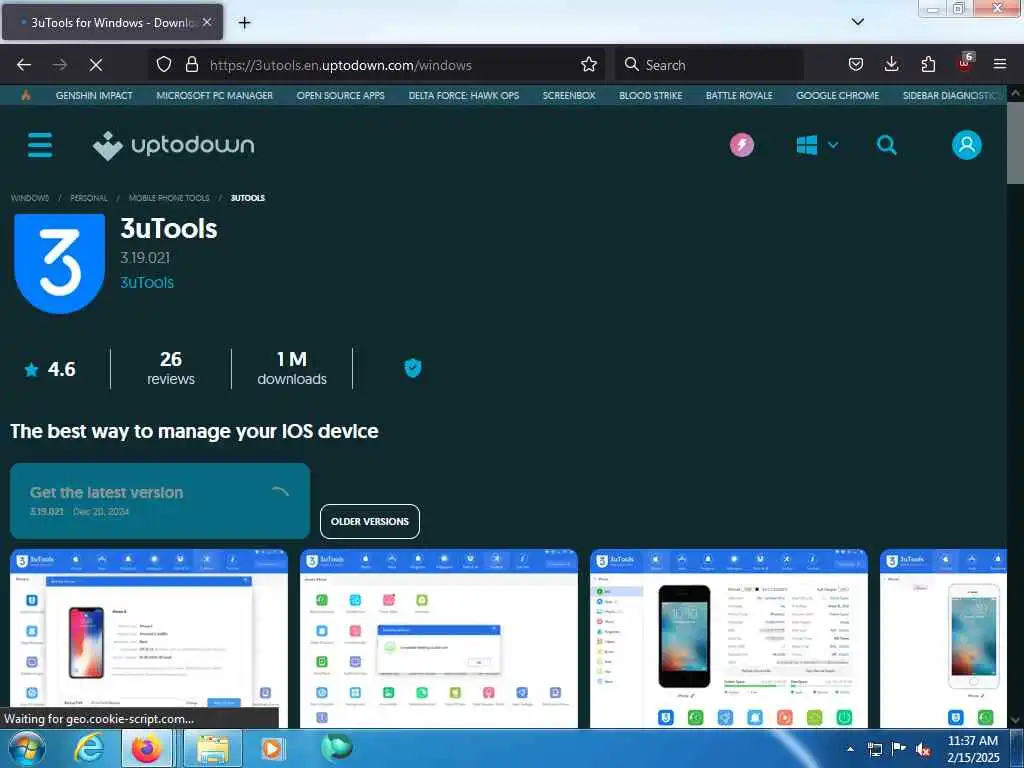Open the green bird app on the taskbar
Image resolution: width=1024 pixels, height=768 pixels.
click(337, 747)
